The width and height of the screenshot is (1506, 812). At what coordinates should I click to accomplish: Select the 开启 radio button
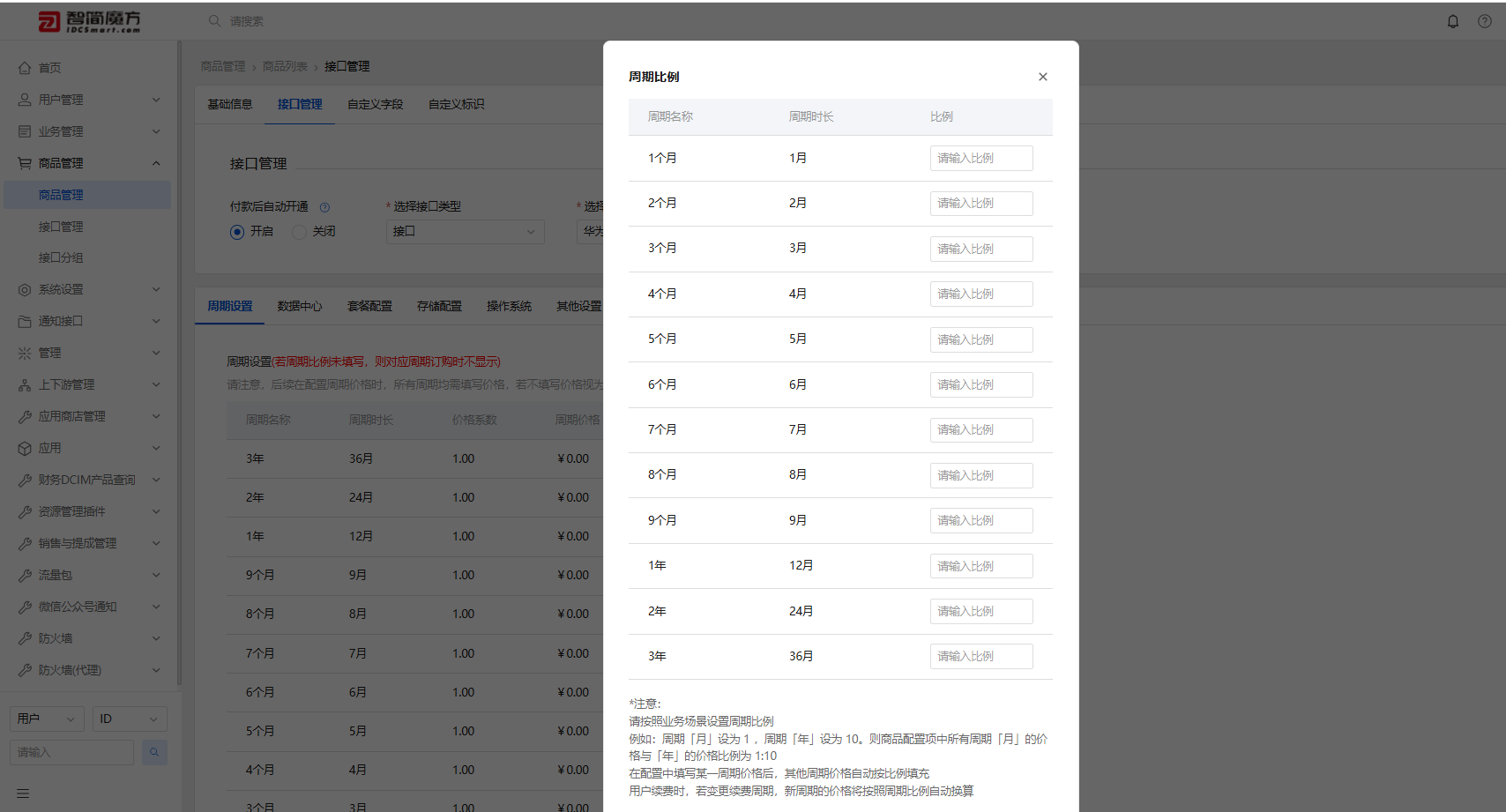click(237, 232)
